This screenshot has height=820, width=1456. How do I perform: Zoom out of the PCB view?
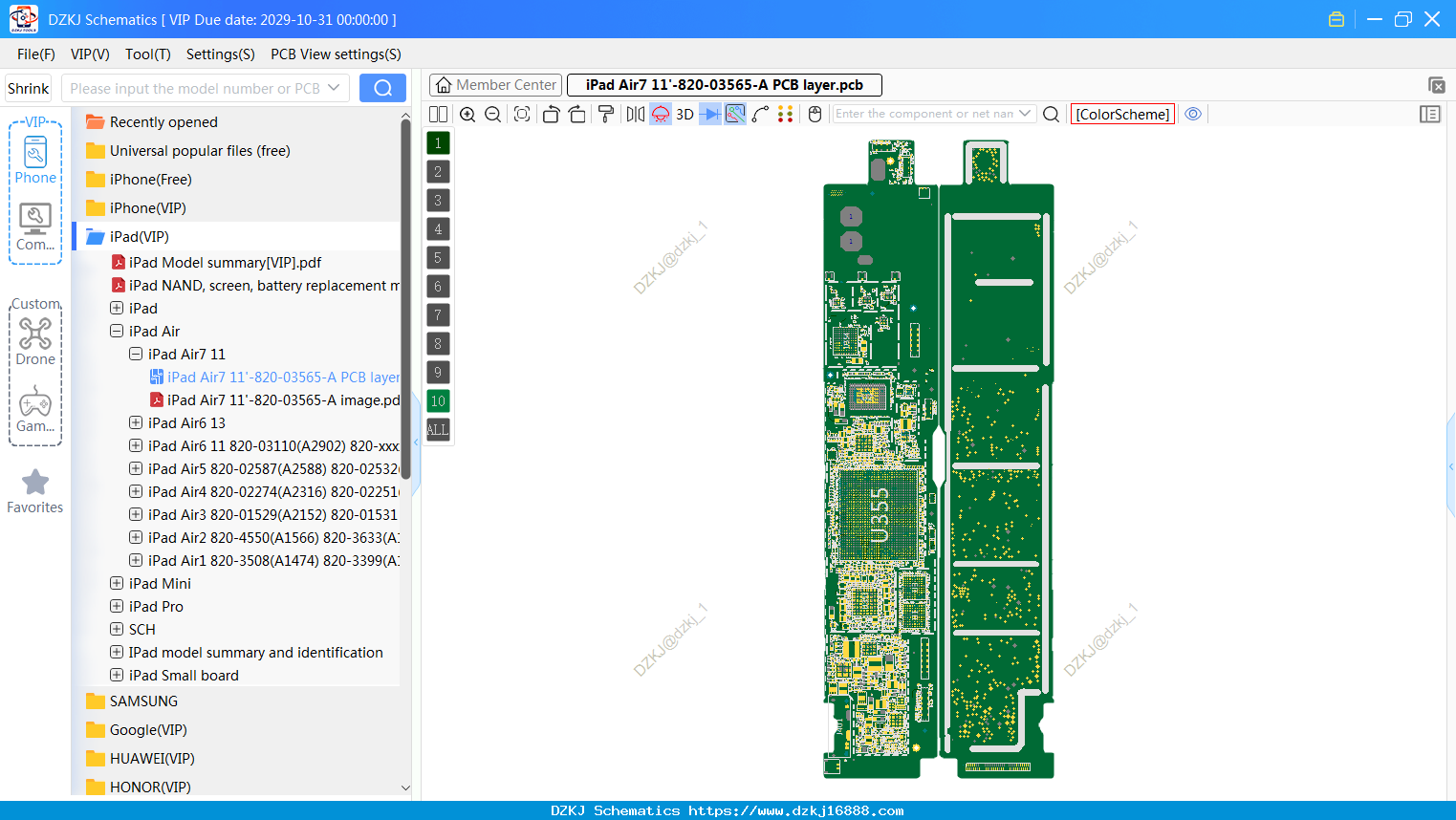point(493,114)
